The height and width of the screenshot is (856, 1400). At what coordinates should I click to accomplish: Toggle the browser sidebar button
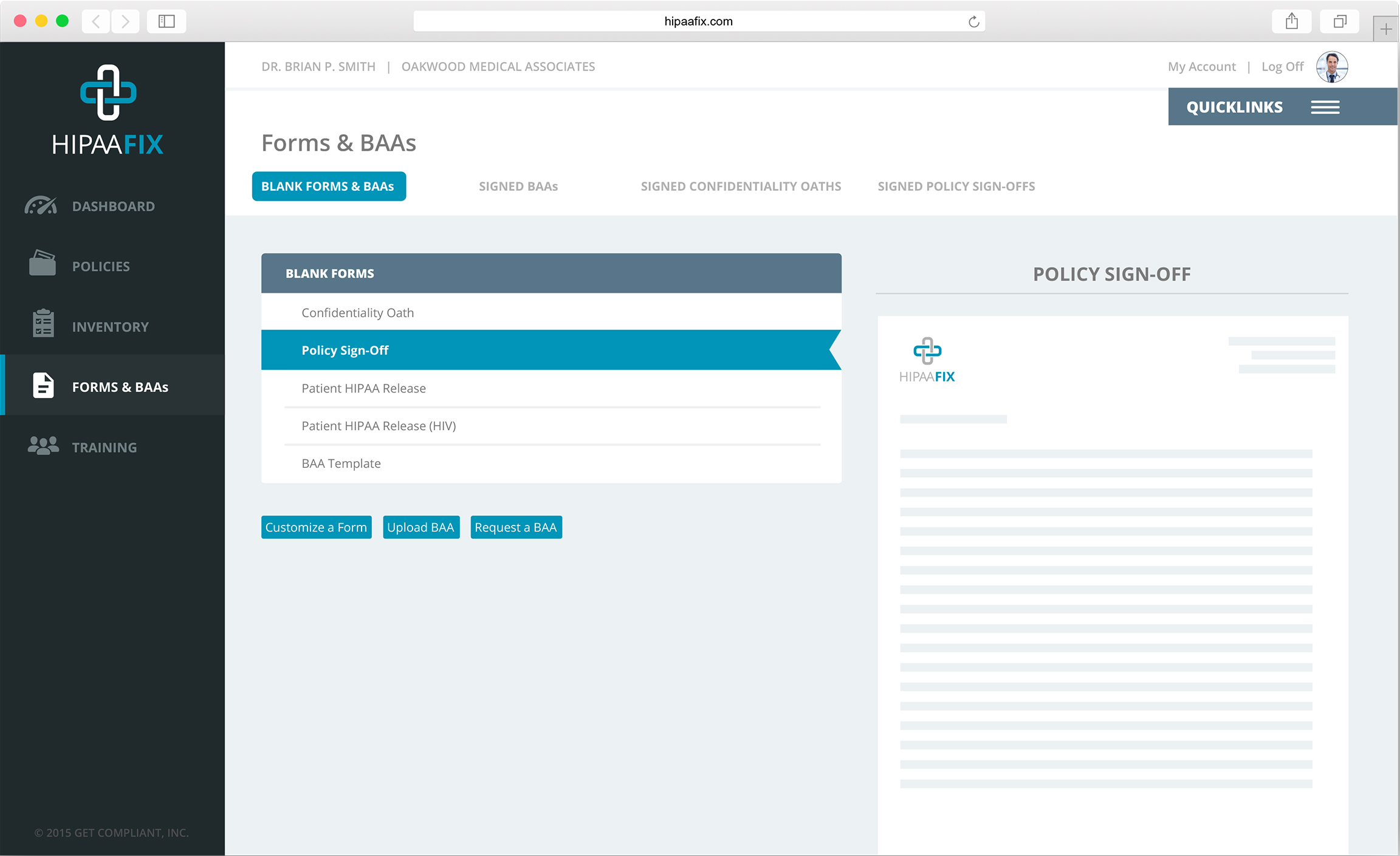tap(166, 21)
